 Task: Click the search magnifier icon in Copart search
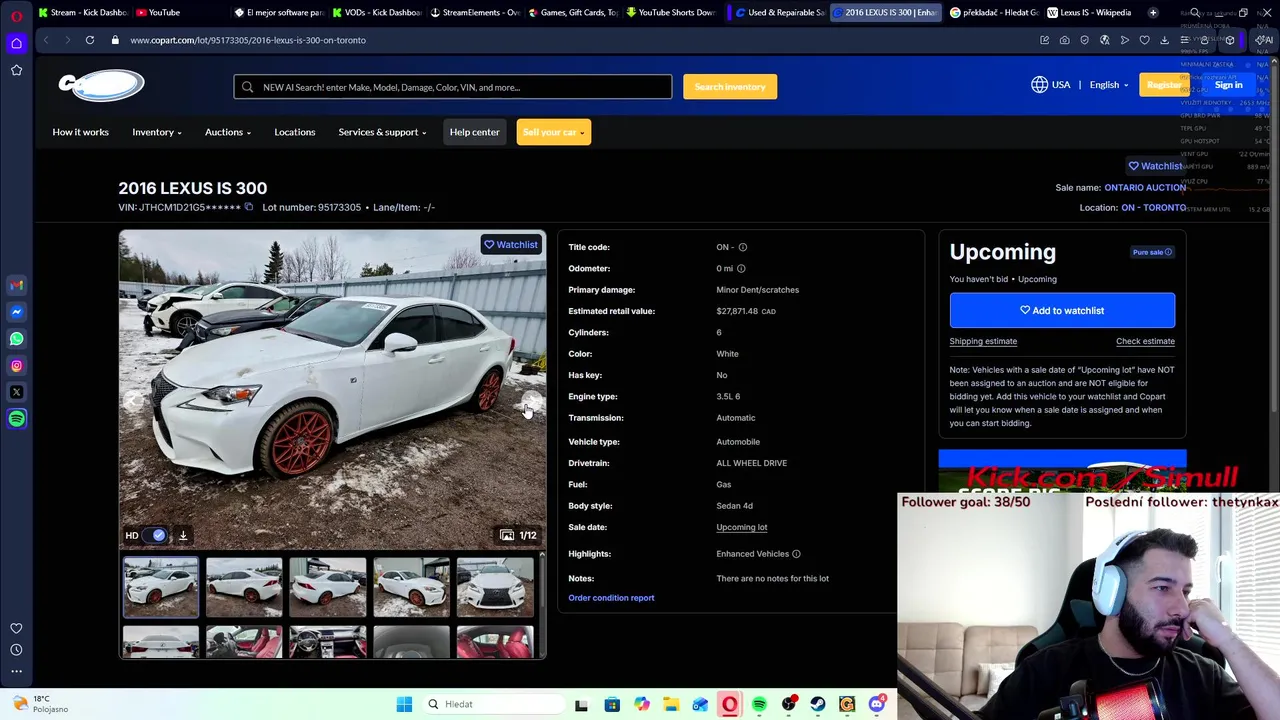(248, 87)
